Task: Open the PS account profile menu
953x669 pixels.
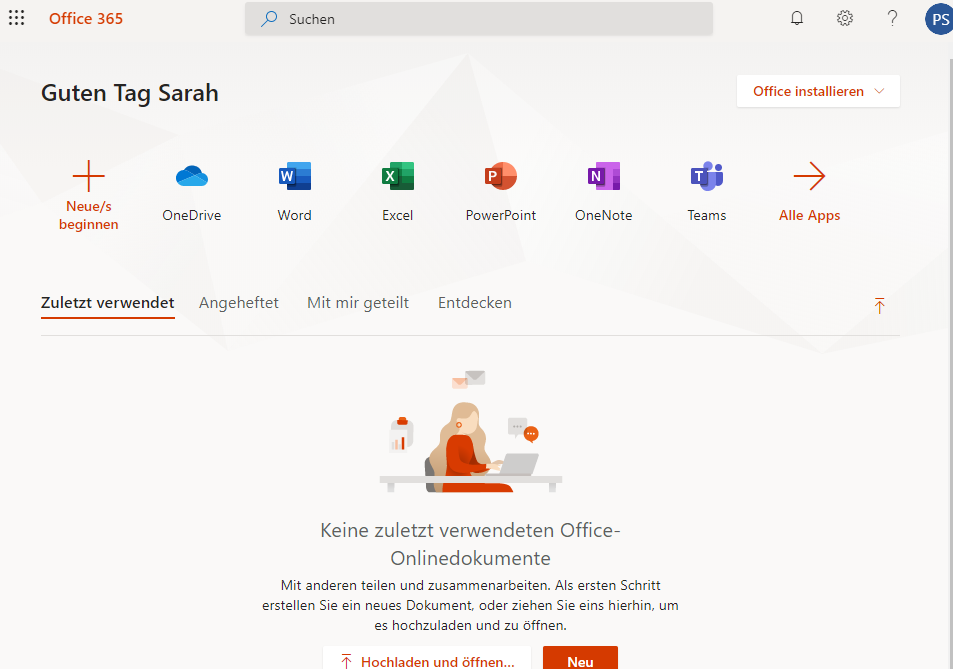Action: tap(938, 18)
